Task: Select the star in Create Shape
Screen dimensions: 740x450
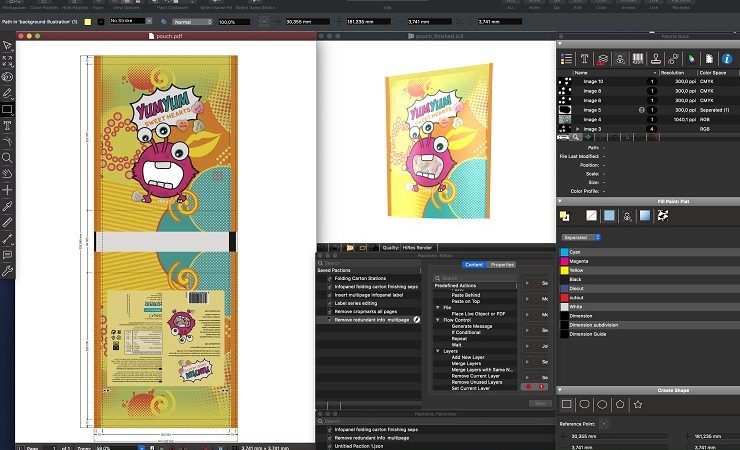Action: point(638,404)
